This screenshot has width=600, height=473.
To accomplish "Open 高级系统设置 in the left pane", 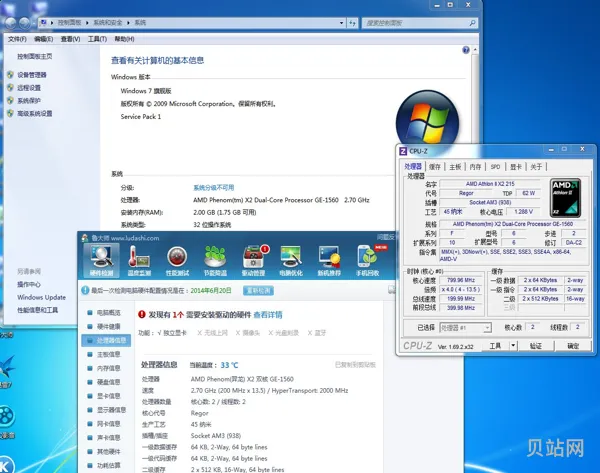I will pyautogui.click(x=34, y=114).
